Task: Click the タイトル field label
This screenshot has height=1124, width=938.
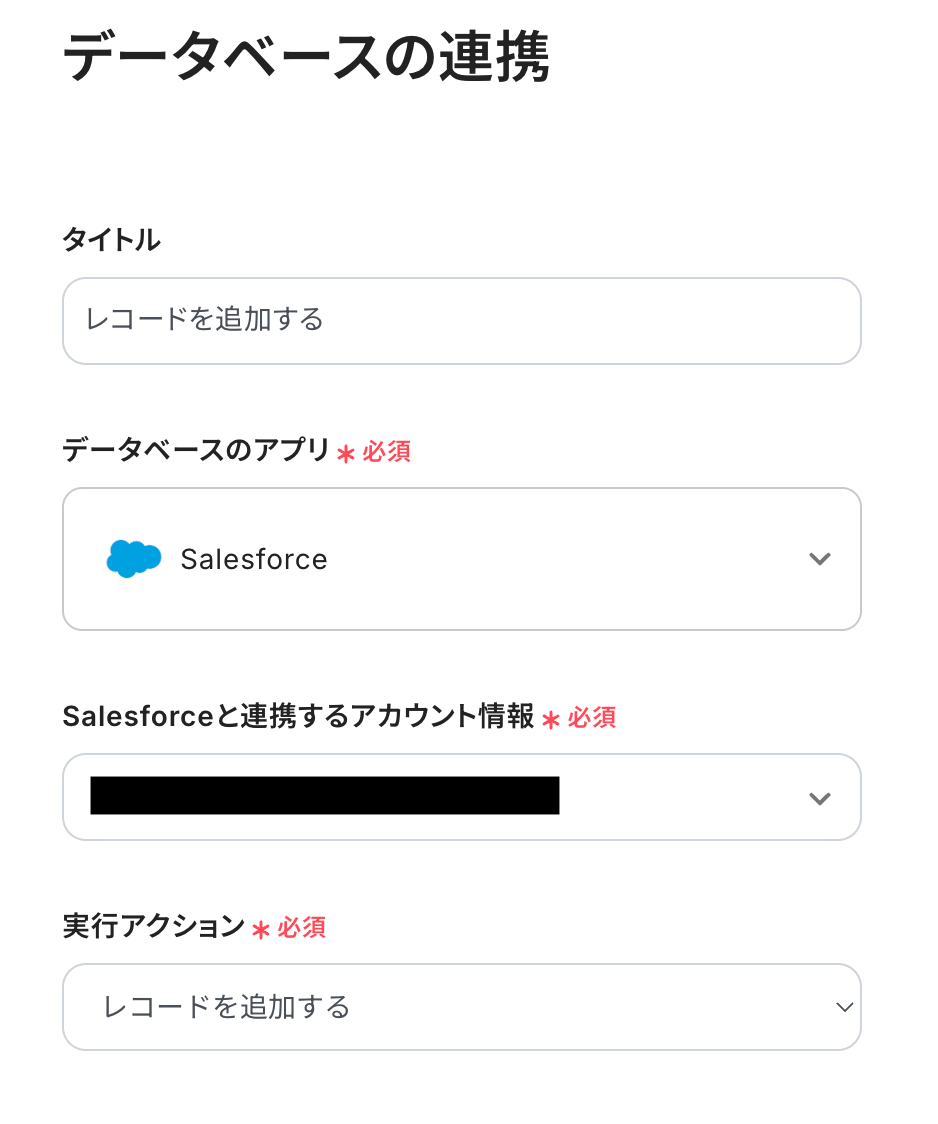Action: point(111,240)
